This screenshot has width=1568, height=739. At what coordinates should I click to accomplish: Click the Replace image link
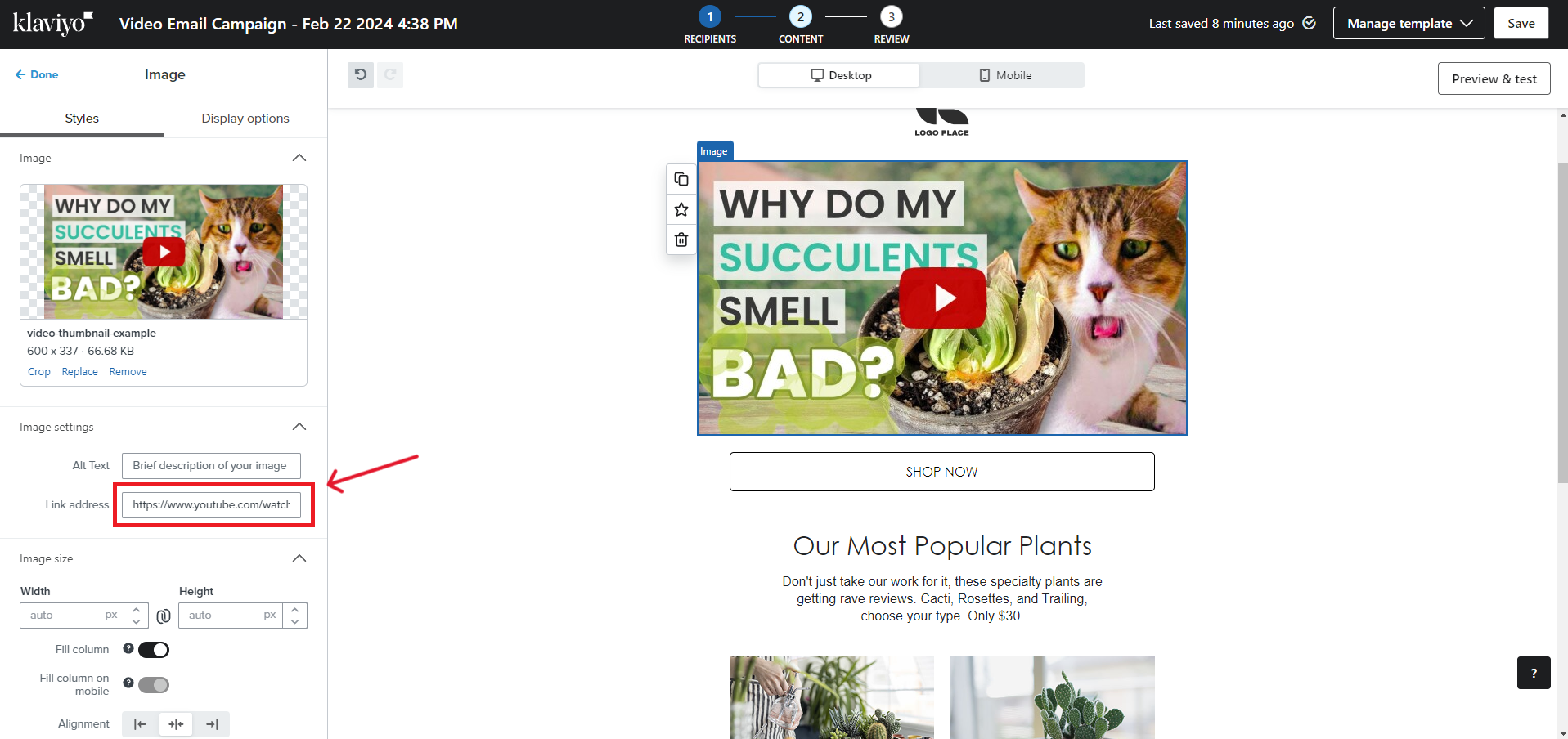[79, 372]
